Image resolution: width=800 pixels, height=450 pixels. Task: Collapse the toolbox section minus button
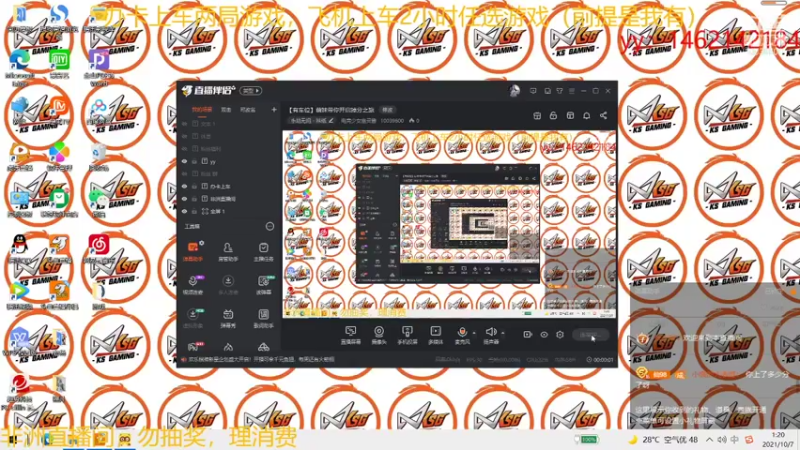pos(270,227)
